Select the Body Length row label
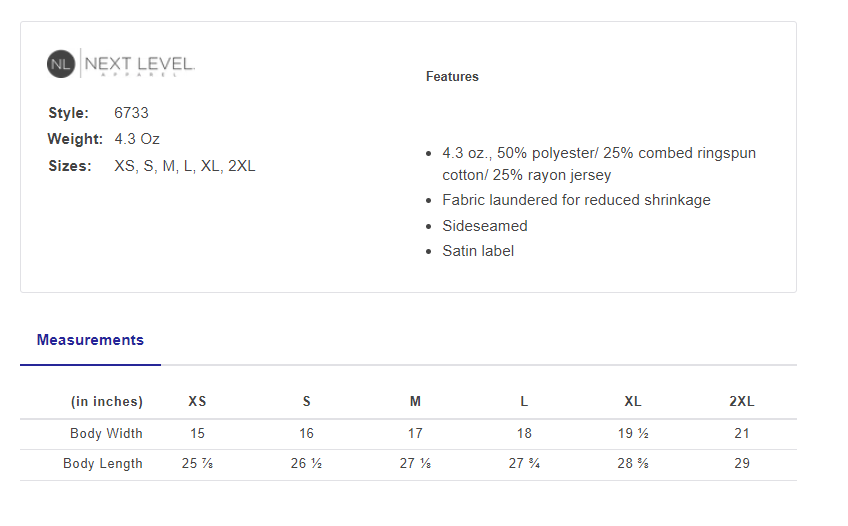 tap(103, 464)
